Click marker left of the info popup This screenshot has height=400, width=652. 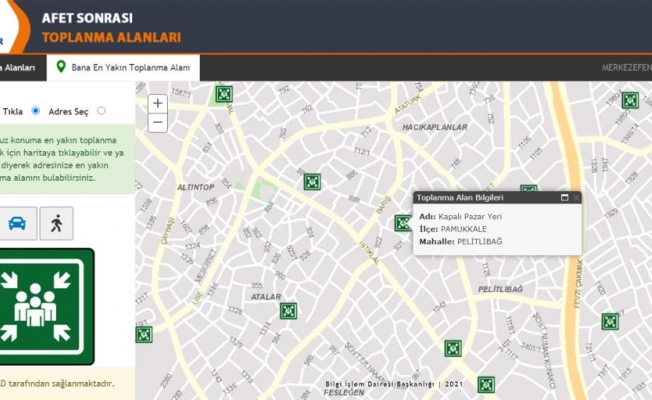[402, 223]
